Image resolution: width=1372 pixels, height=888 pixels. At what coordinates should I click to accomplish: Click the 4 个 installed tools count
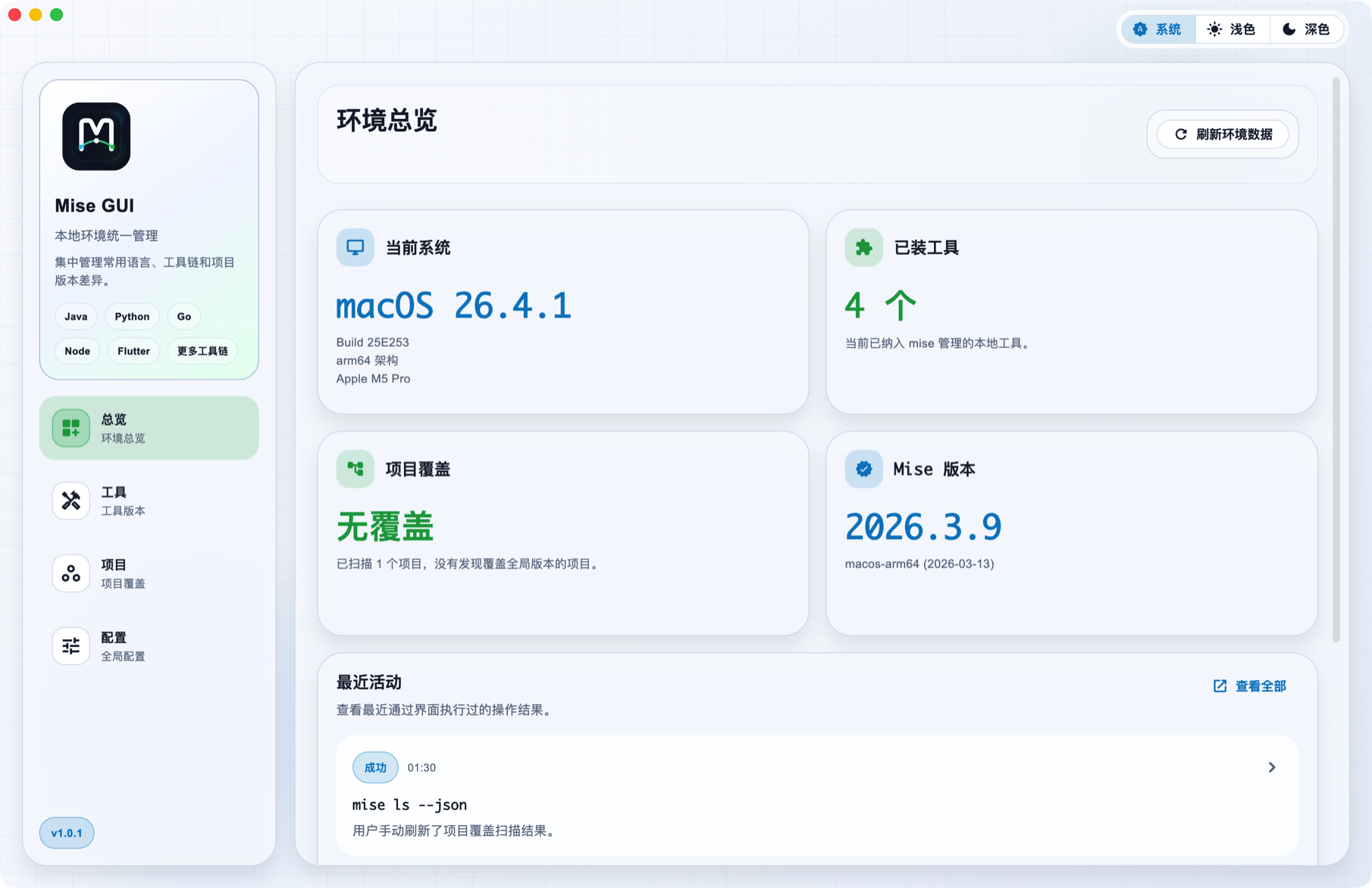point(881,306)
